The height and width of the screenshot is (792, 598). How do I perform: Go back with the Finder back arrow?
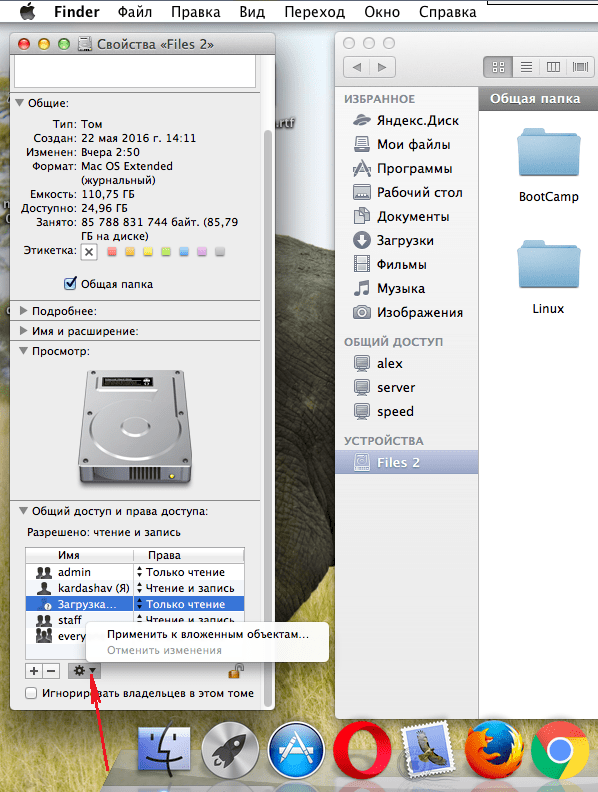[357, 67]
